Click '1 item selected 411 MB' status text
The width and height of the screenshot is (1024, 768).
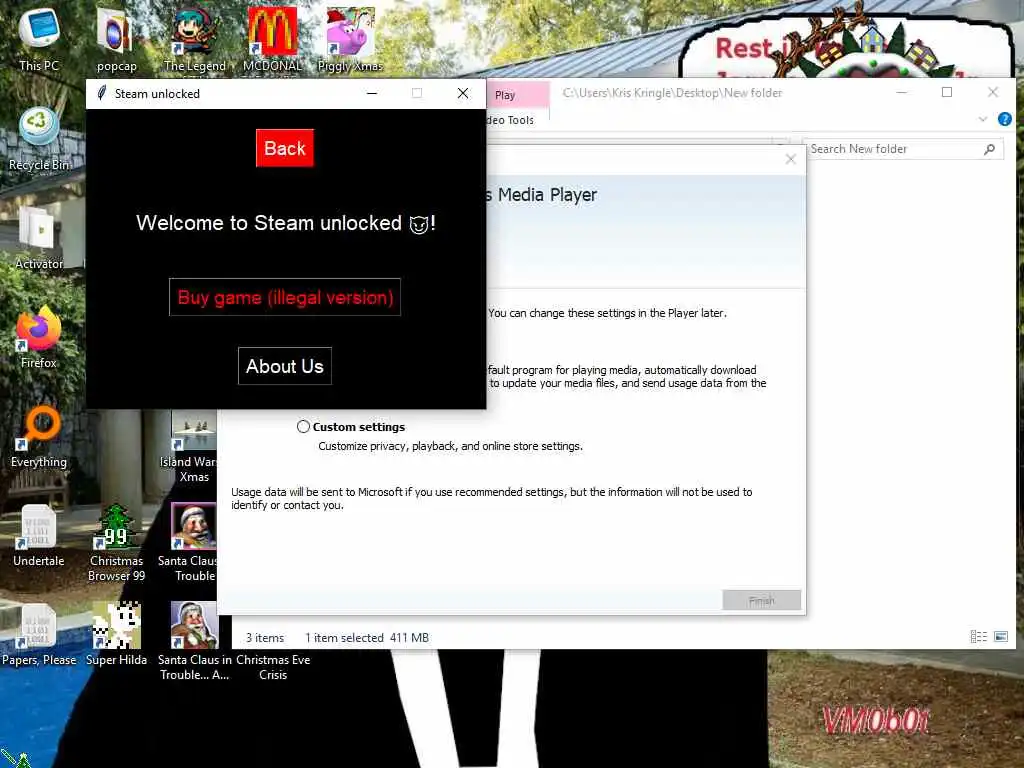click(367, 637)
